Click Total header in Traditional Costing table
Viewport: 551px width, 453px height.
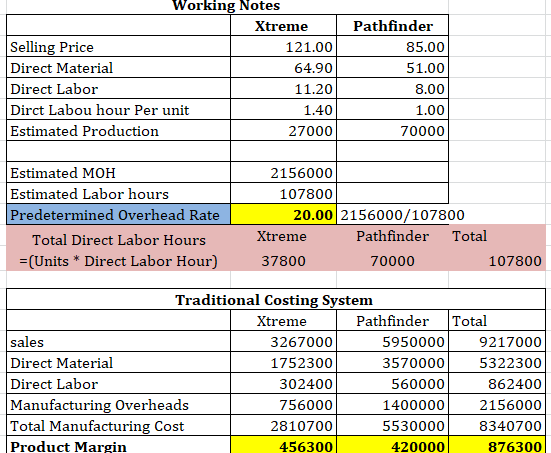(x=497, y=321)
